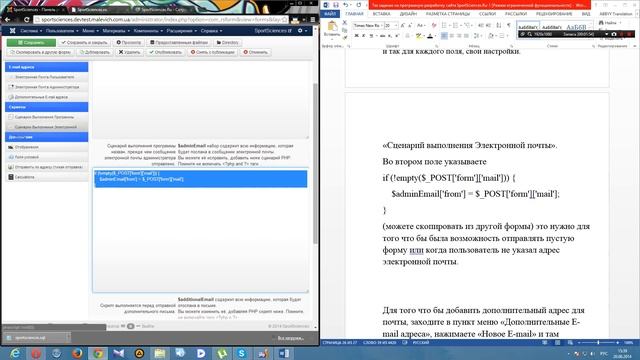640x360 pixels.
Task: Click the numbered list icon in Word
Action: point(456,25)
